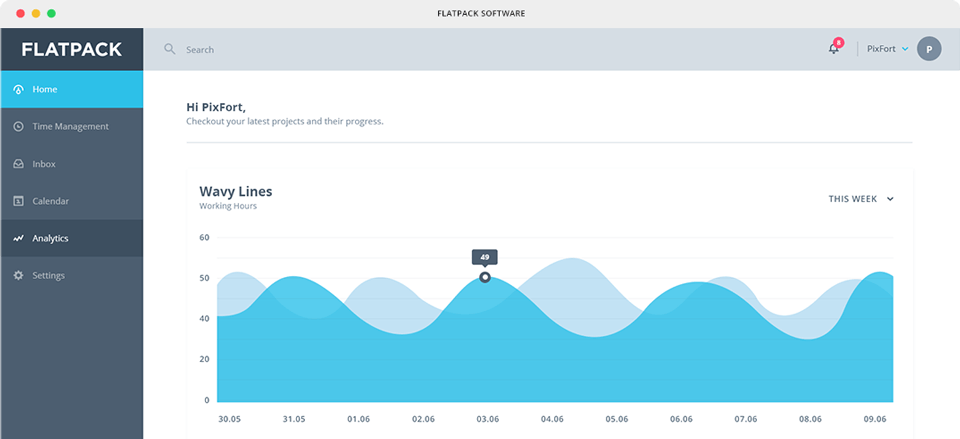Click the Inbox tray icon
The image size is (960, 439).
point(18,164)
